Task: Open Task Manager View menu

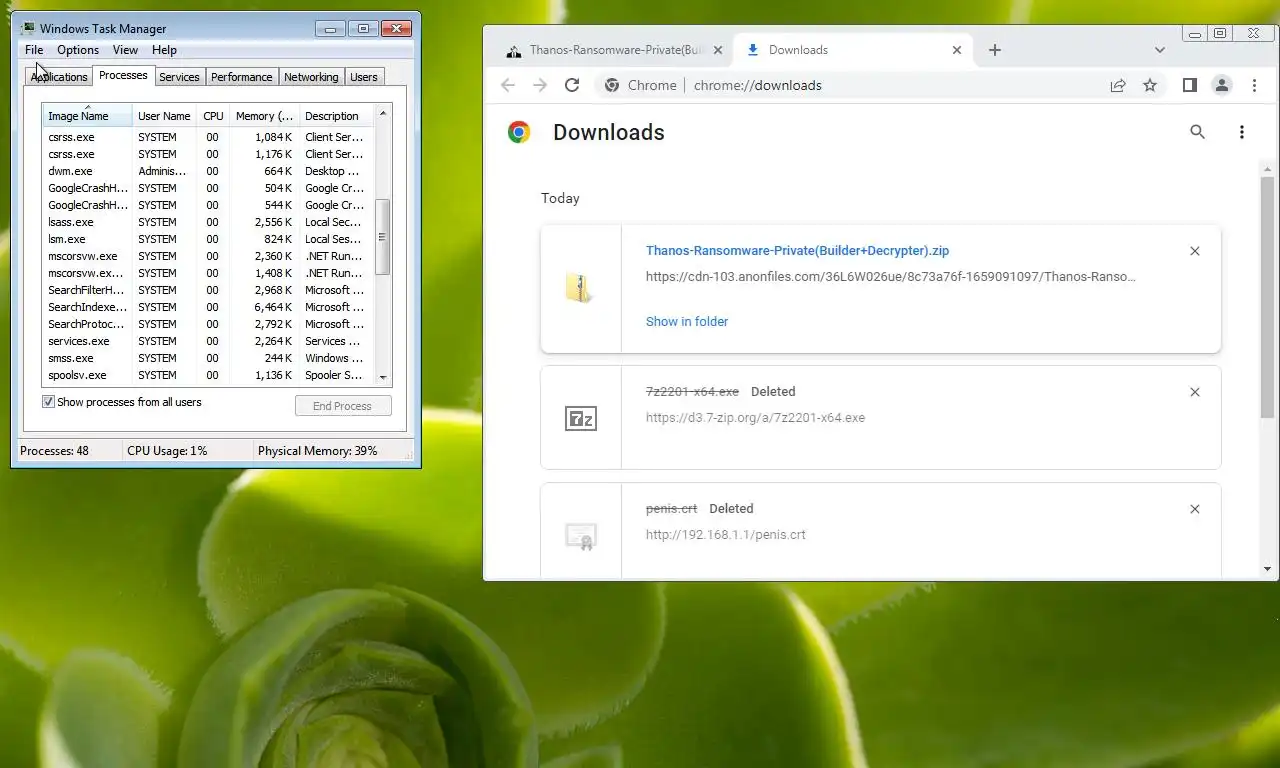Action: [125, 50]
